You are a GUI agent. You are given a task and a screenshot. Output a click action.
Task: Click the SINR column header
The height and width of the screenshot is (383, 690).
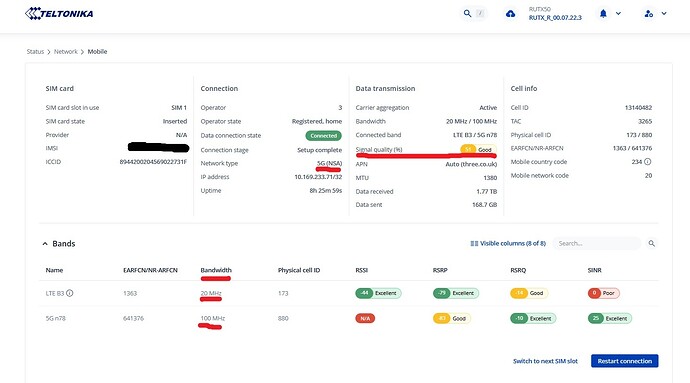[595, 270]
